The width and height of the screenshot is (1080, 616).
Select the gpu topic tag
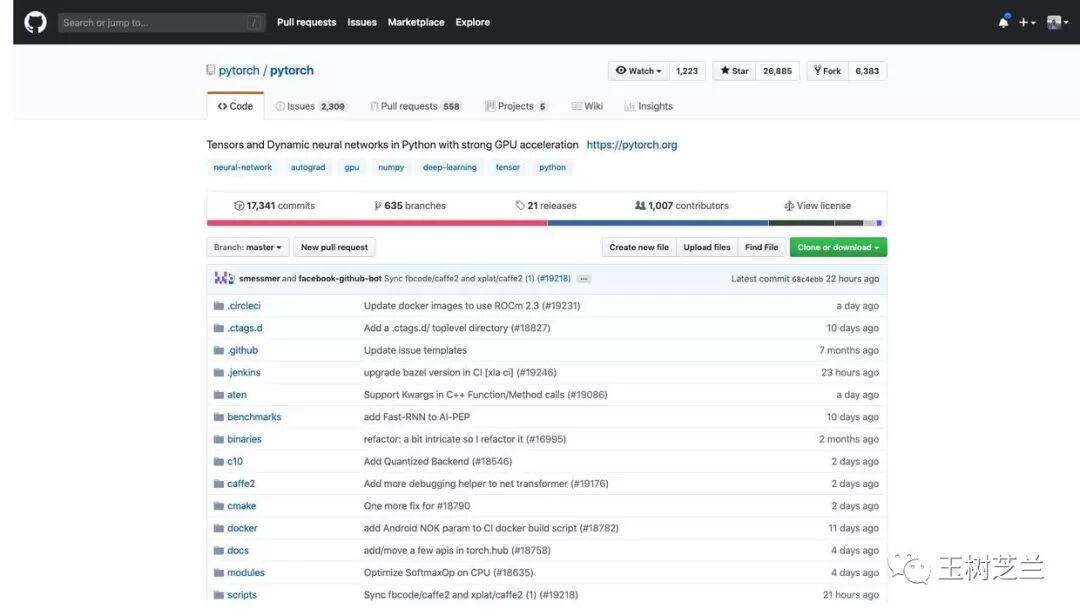coord(352,167)
